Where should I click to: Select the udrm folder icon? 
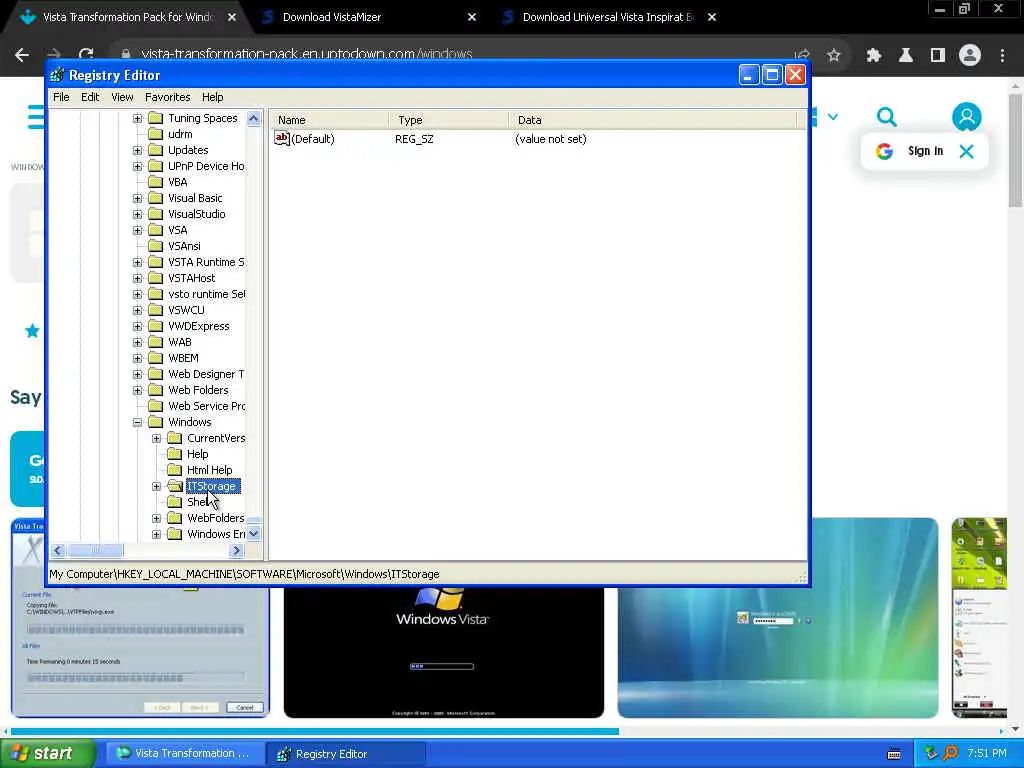click(x=155, y=134)
